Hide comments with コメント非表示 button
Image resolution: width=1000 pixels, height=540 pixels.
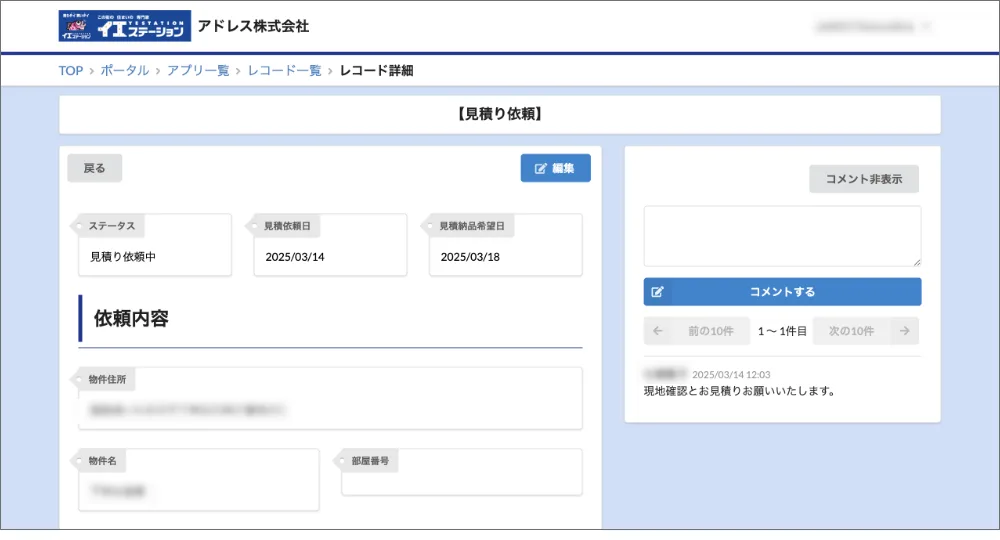(x=864, y=179)
